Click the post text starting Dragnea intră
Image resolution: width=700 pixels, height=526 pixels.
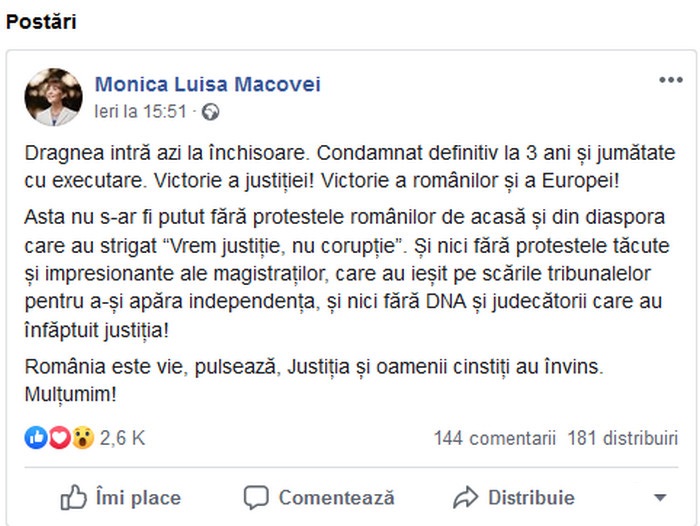[x=350, y=167]
